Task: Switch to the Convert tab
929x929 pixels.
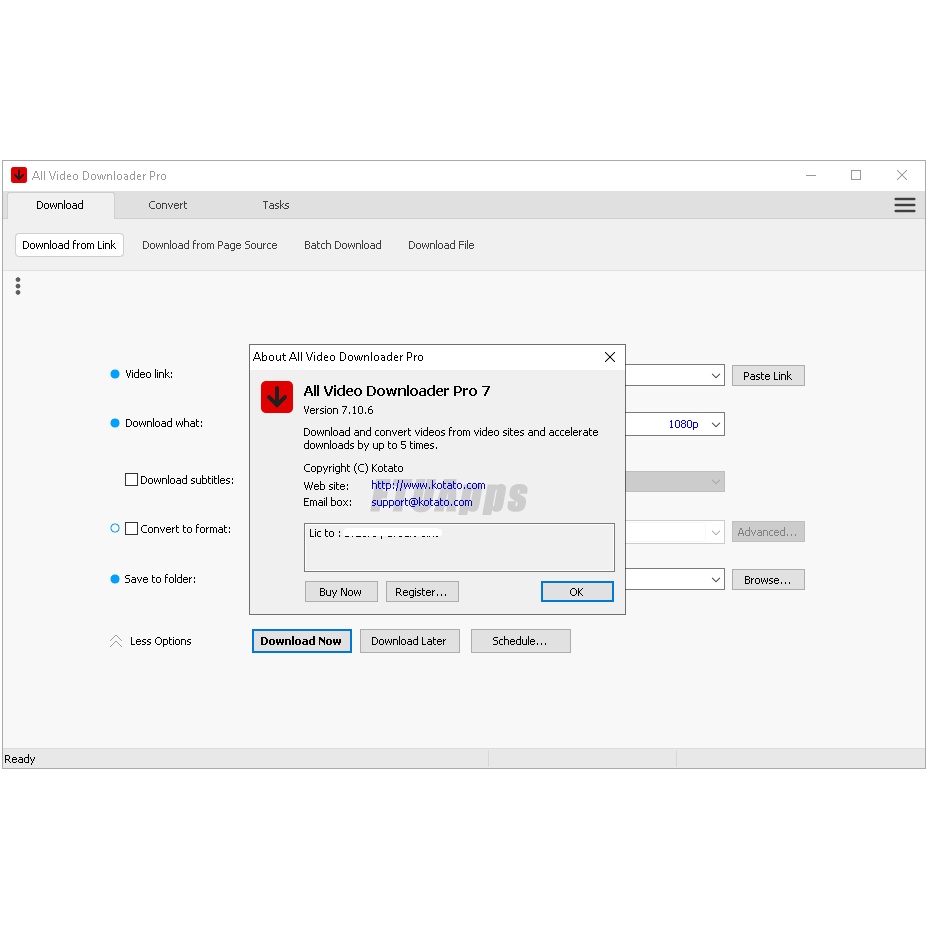Action: (167, 205)
